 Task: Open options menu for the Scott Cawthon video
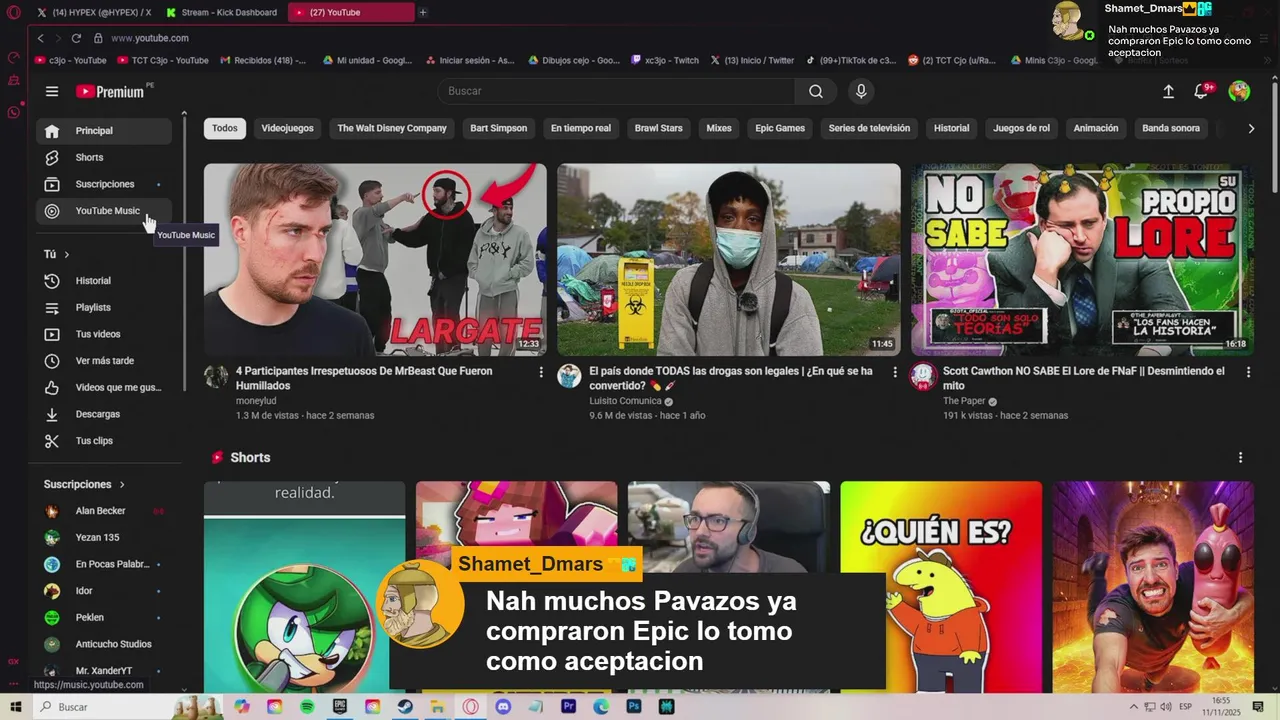(x=1248, y=372)
